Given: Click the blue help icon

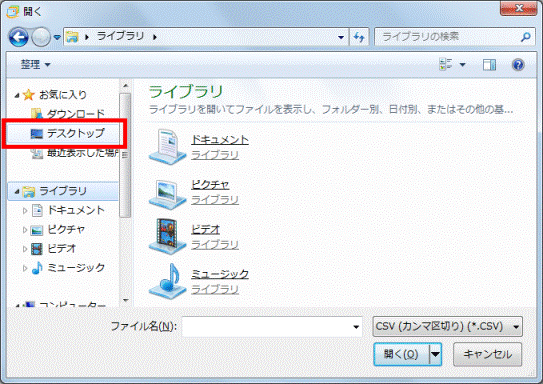Looking at the screenshot, I should [518, 64].
